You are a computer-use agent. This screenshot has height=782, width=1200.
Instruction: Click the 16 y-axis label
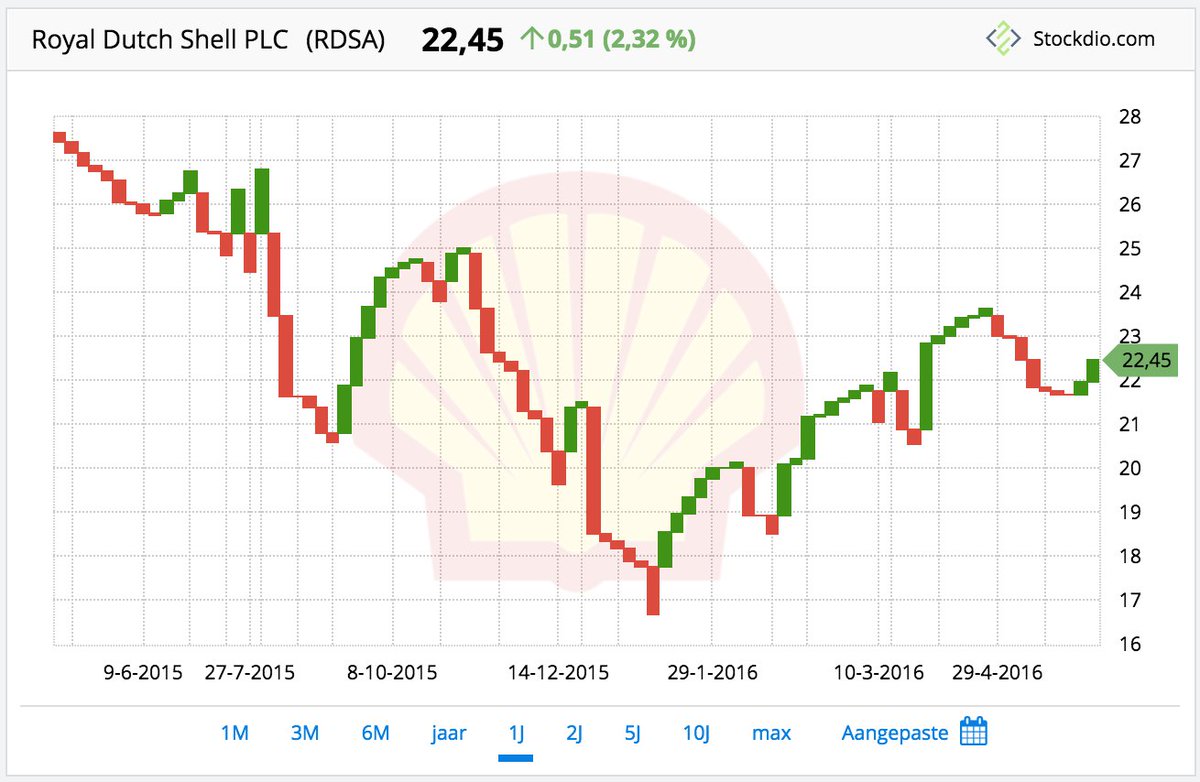(1129, 644)
